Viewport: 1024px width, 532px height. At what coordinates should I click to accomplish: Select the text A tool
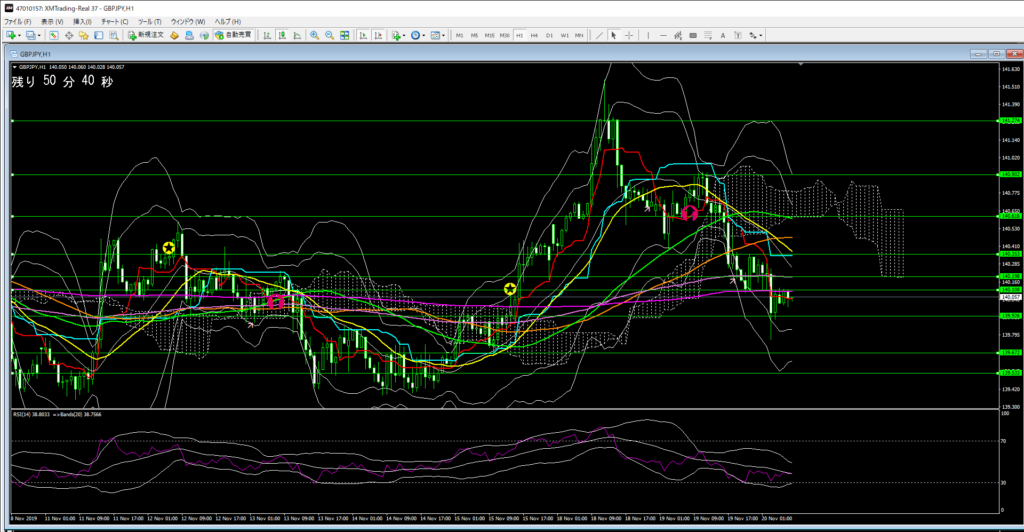(723, 35)
